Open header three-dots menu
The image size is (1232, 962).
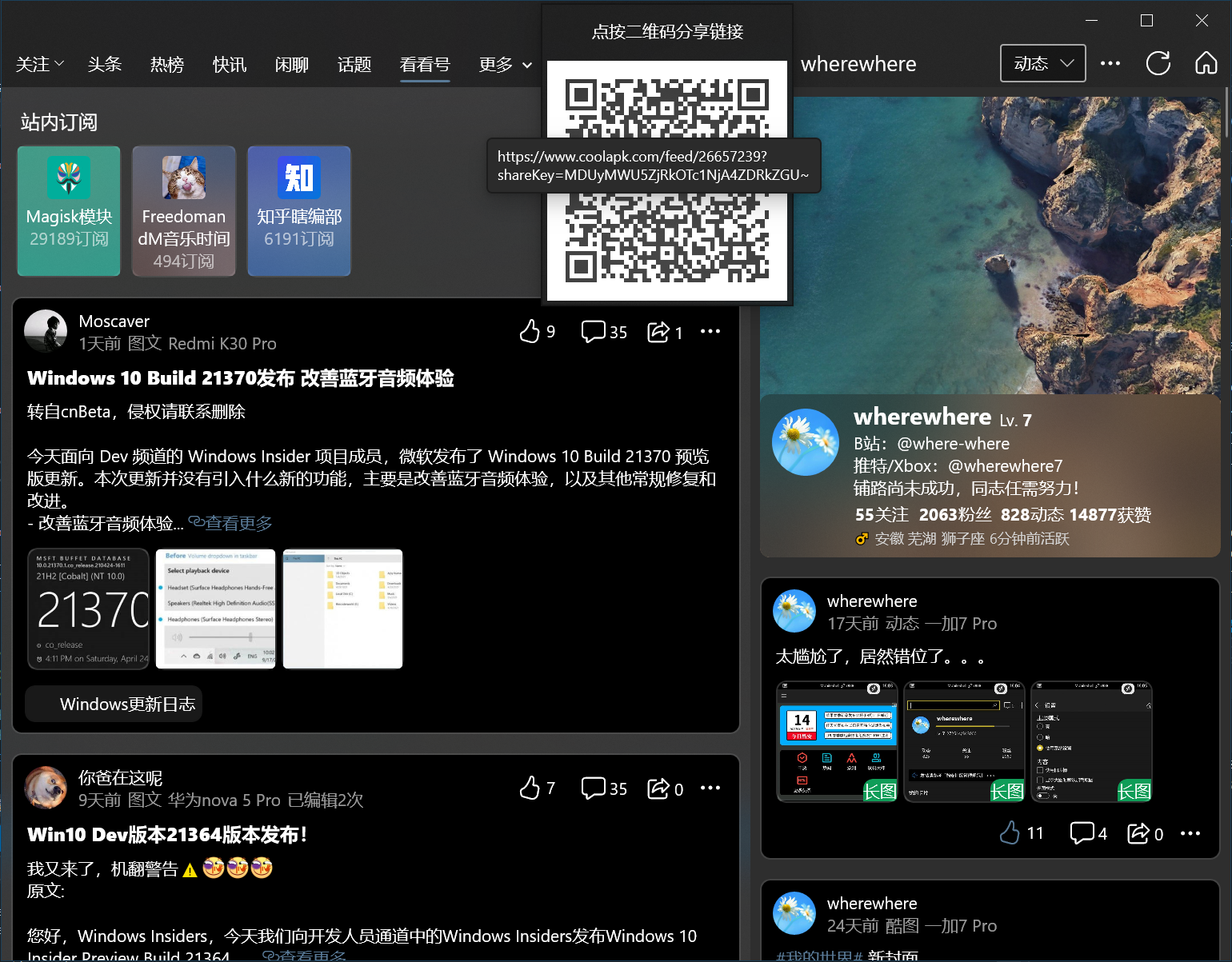(1110, 63)
